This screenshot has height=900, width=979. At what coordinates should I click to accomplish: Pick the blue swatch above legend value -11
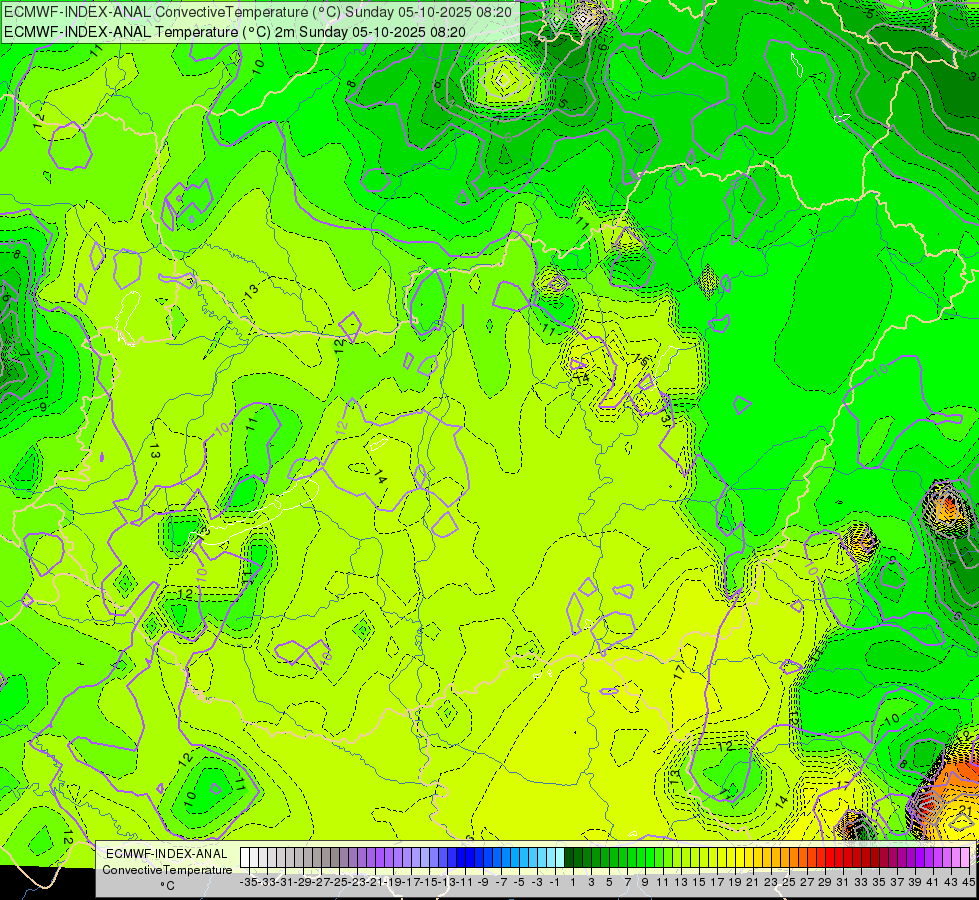pos(462,857)
